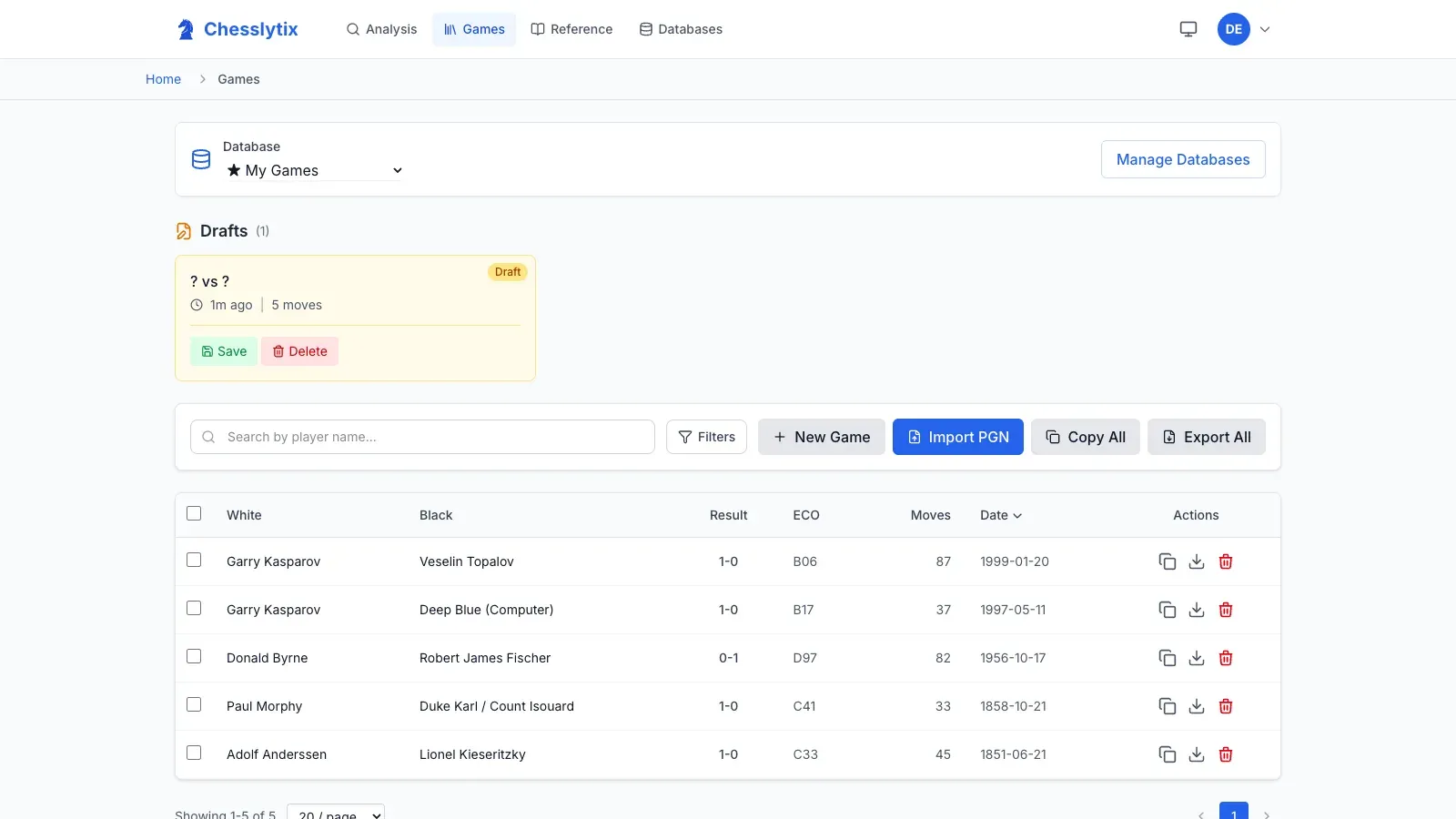Open the 20 / page selector
Image resolution: width=1456 pixels, height=819 pixels.
click(336, 813)
